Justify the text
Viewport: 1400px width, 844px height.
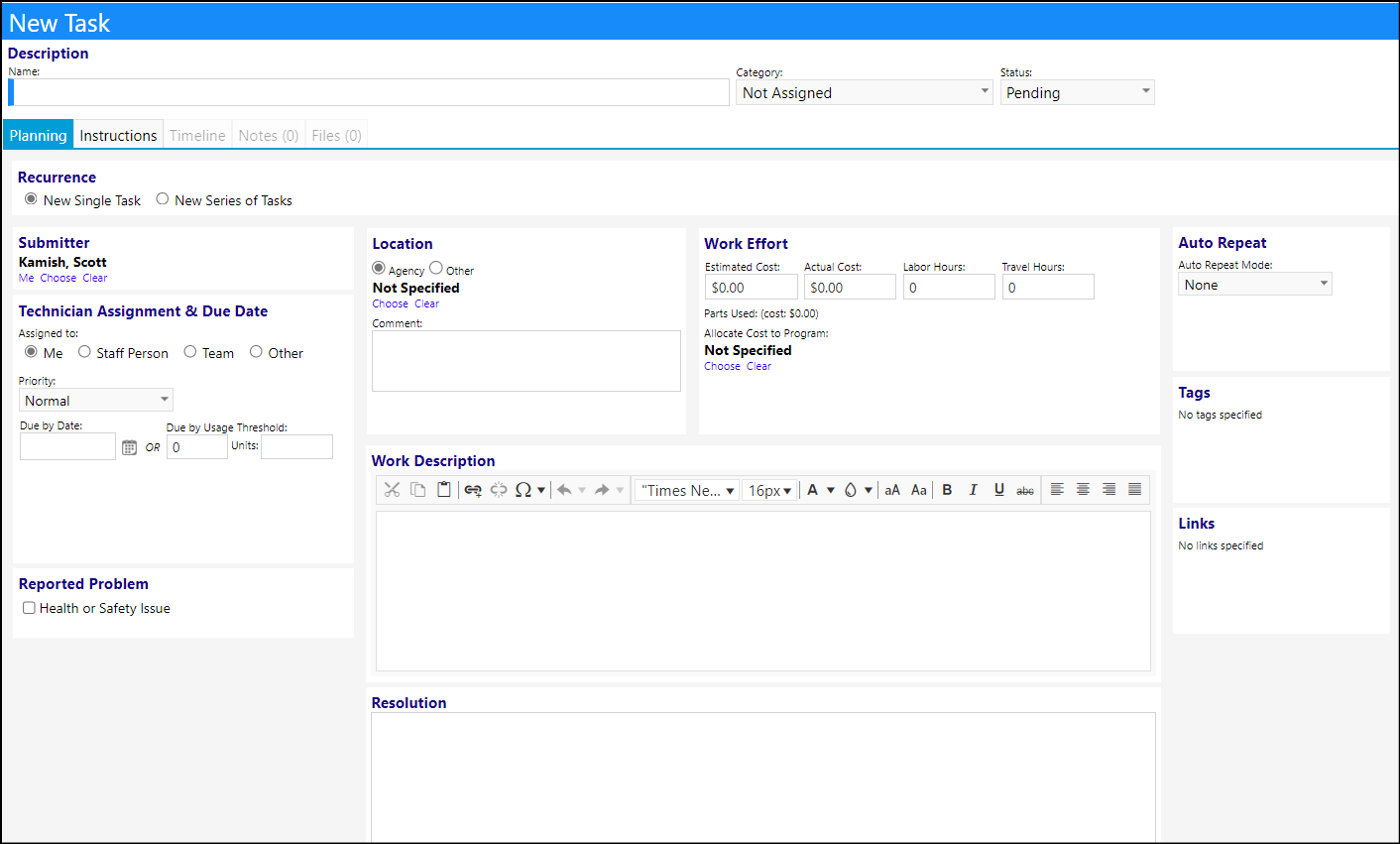pos(1134,490)
